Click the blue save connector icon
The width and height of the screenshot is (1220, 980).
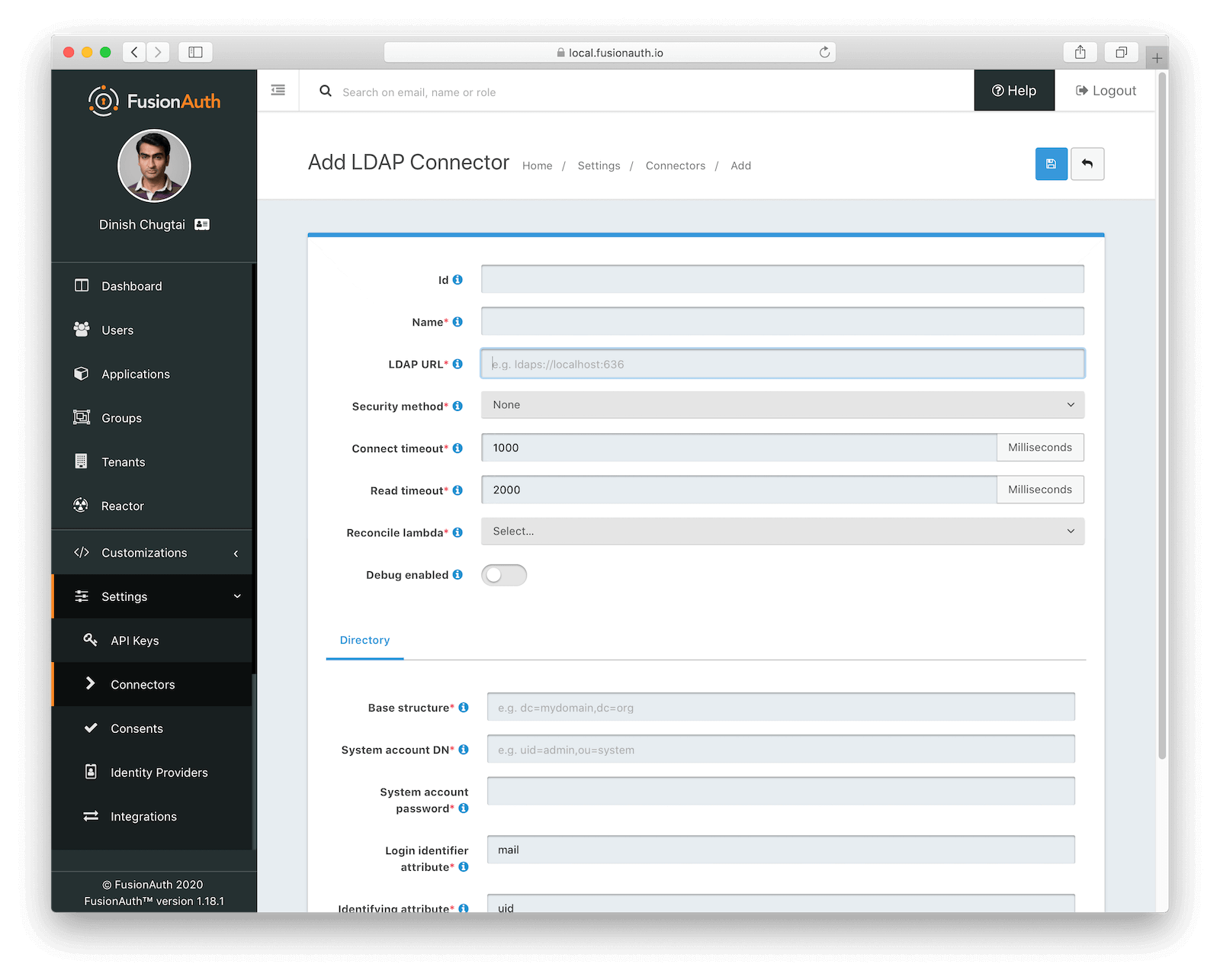[1051, 164]
